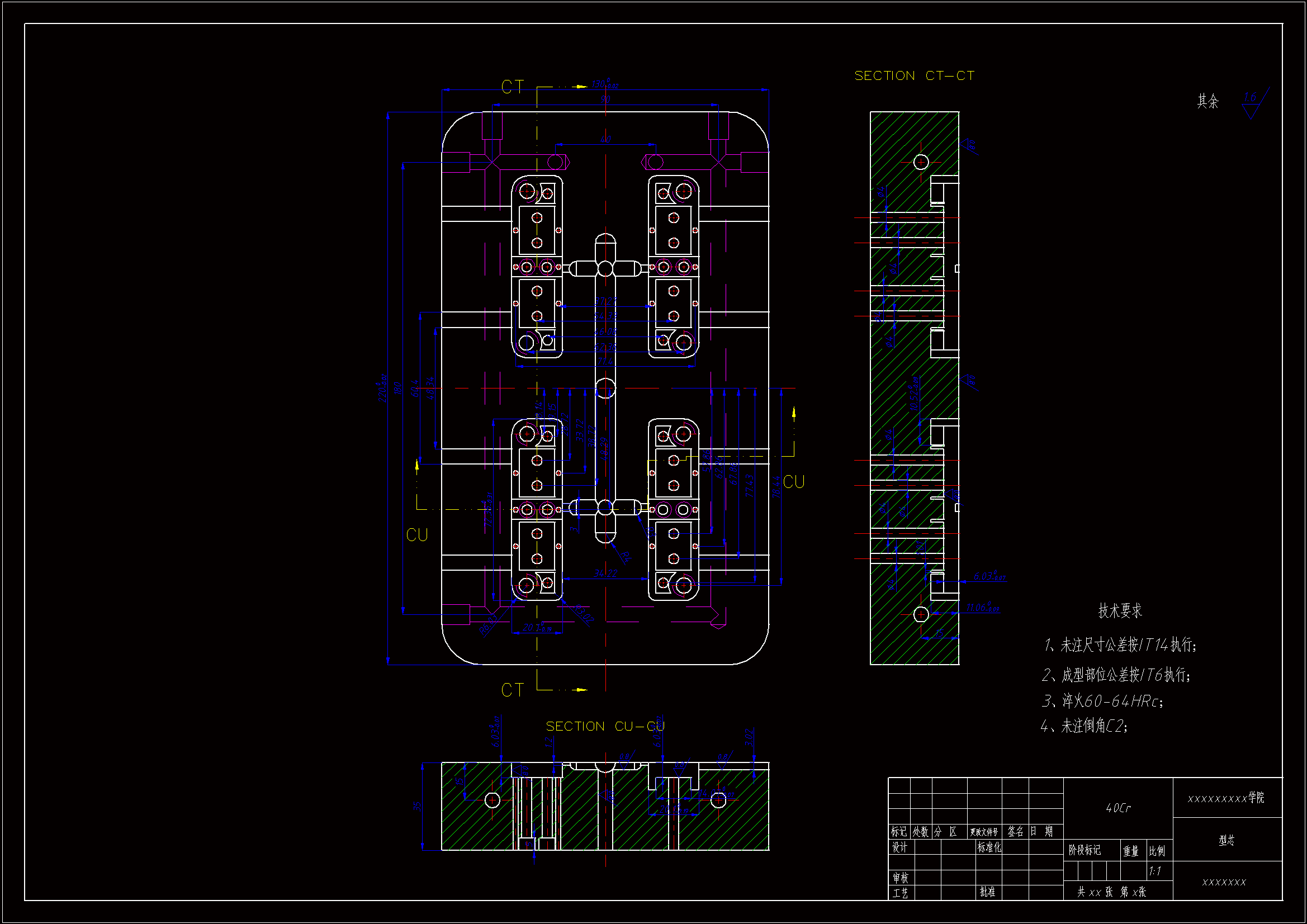Image resolution: width=1307 pixels, height=924 pixels.
Task: Click the 其余 label near roughness symbol
Action: (x=1207, y=101)
